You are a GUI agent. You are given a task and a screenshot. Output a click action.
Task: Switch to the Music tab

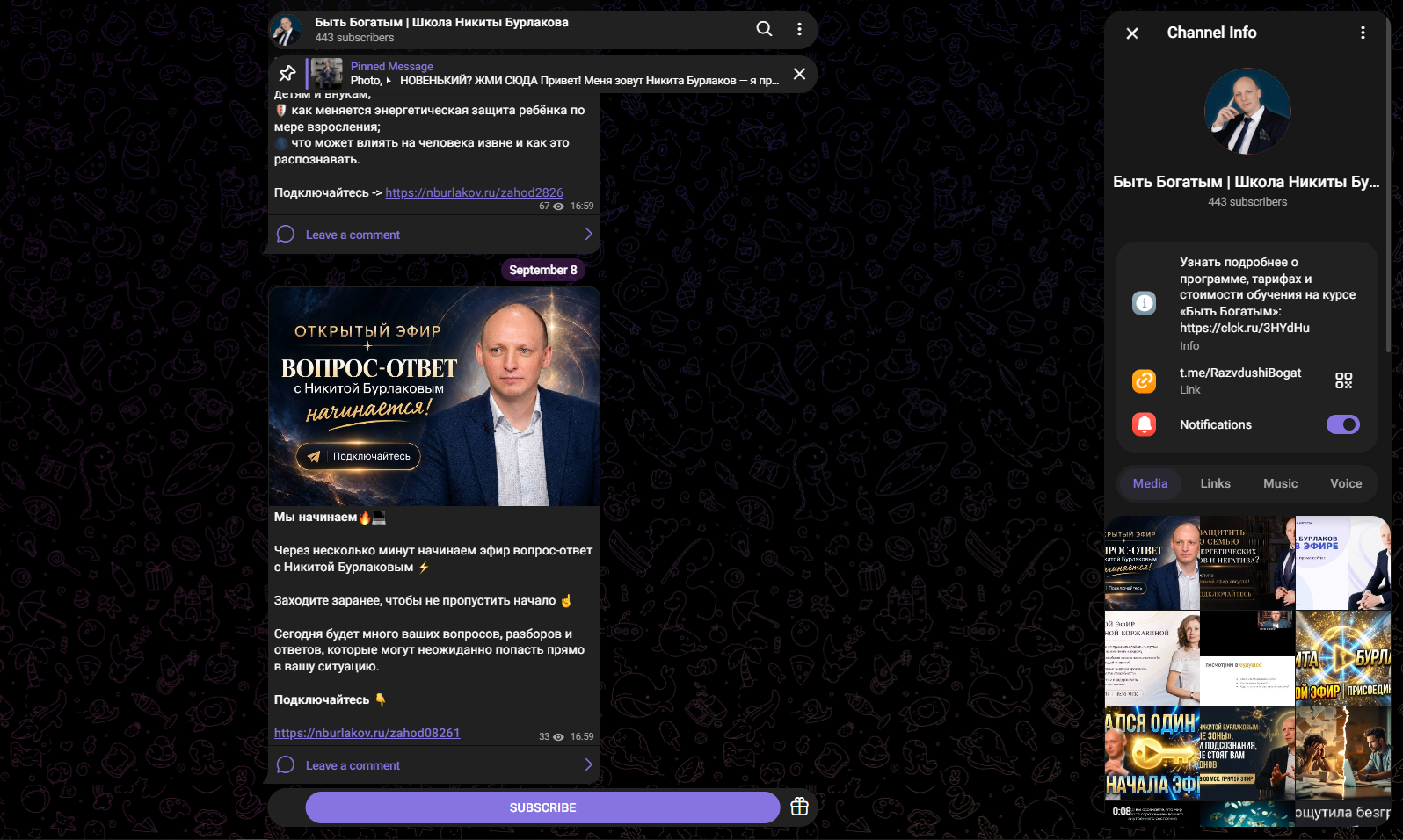pos(1280,484)
